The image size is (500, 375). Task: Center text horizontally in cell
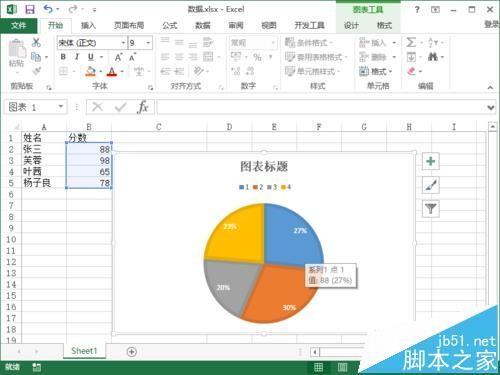(179, 57)
